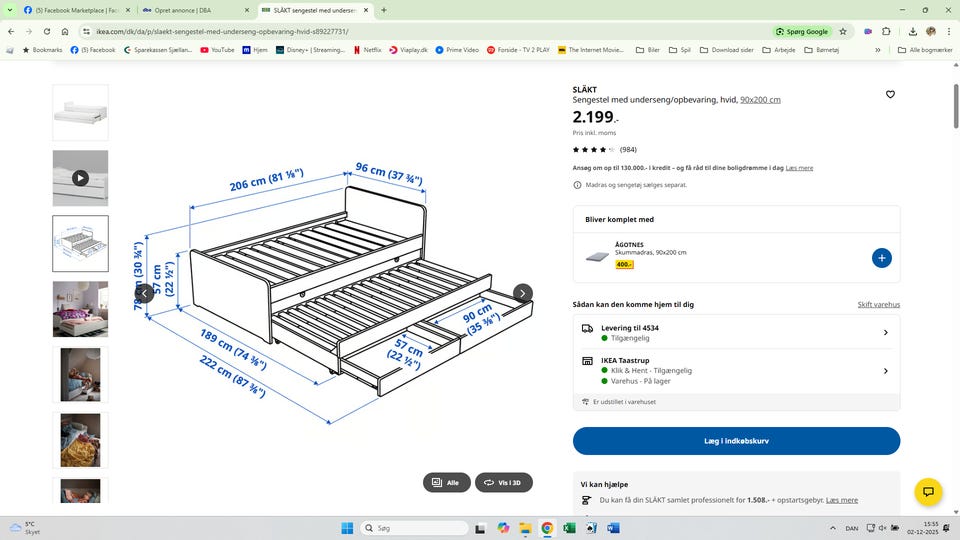Expand IKEA Taastrup store pickup details
The image size is (960, 540).
click(737, 370)
